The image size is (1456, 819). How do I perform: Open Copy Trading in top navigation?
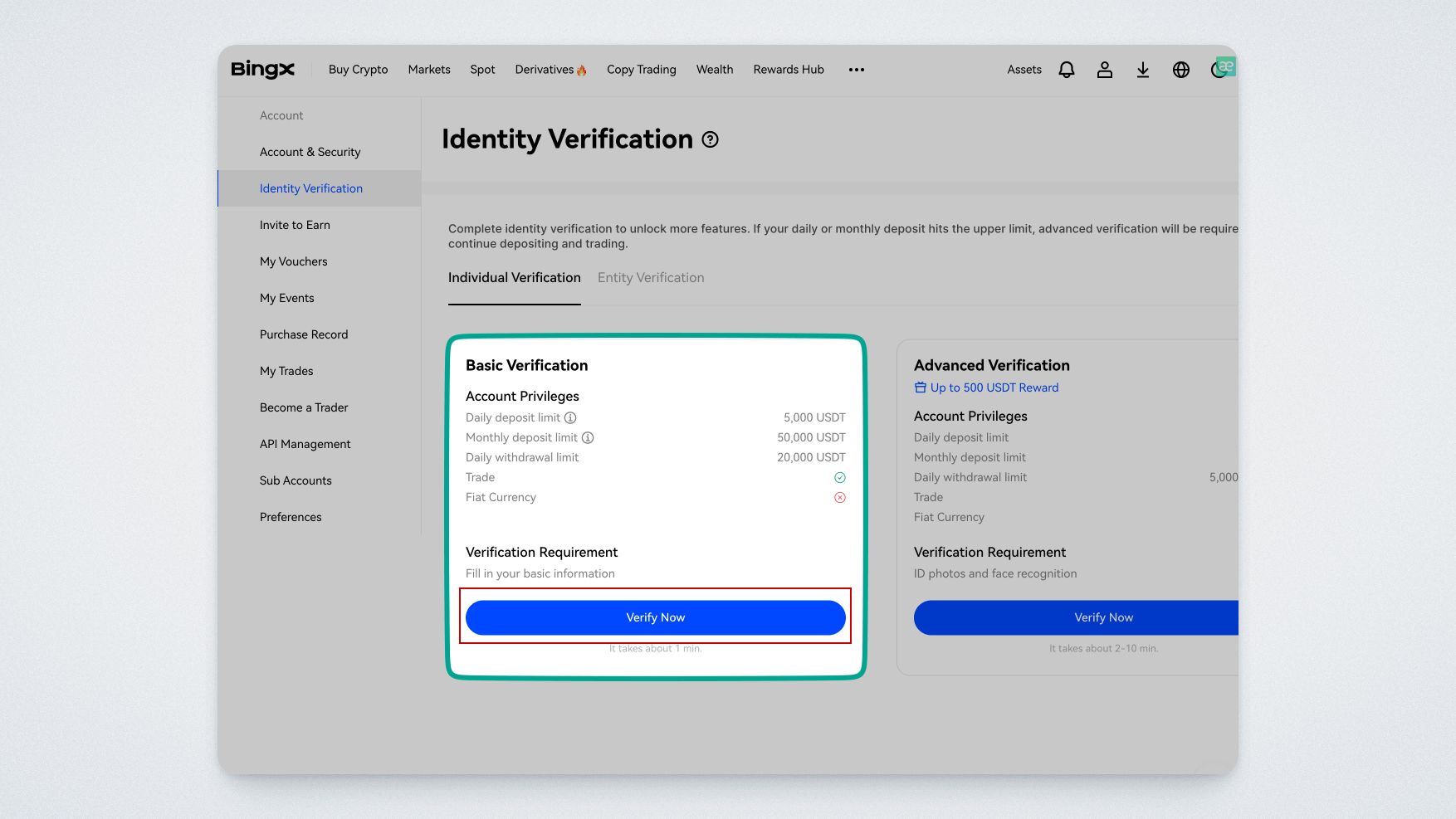tap(641, 70)
